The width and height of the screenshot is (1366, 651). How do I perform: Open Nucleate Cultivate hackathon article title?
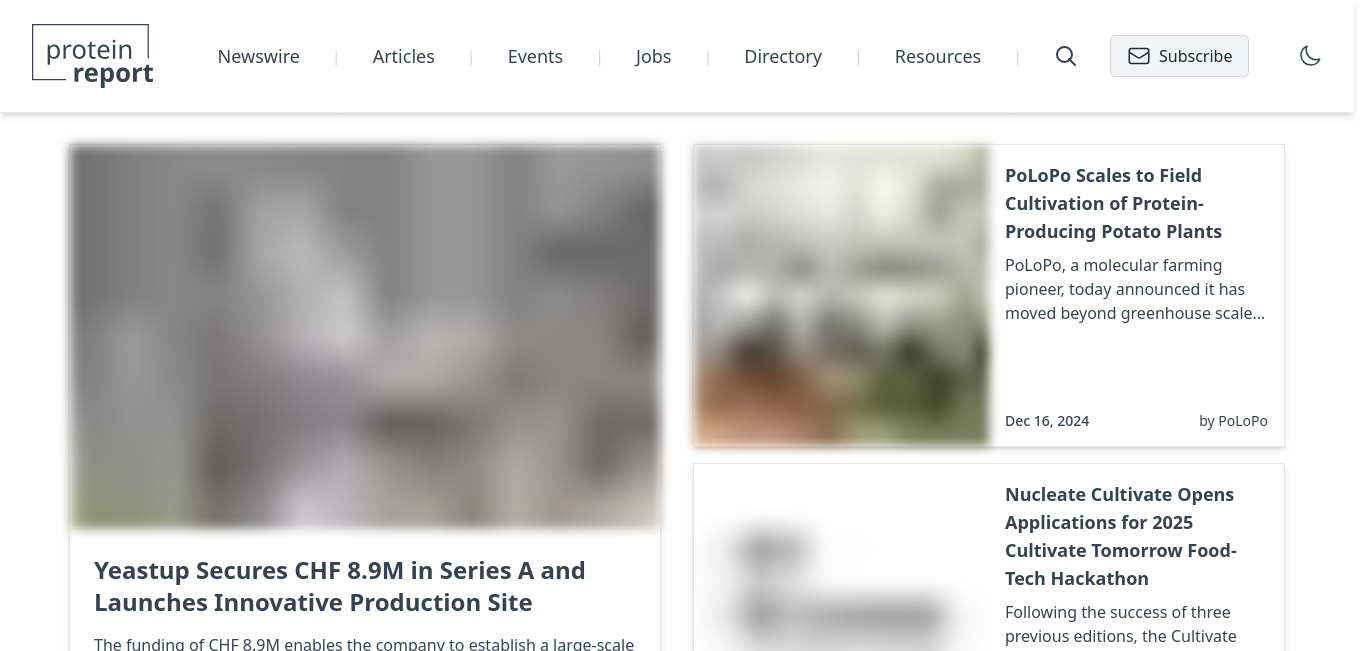1121,536
